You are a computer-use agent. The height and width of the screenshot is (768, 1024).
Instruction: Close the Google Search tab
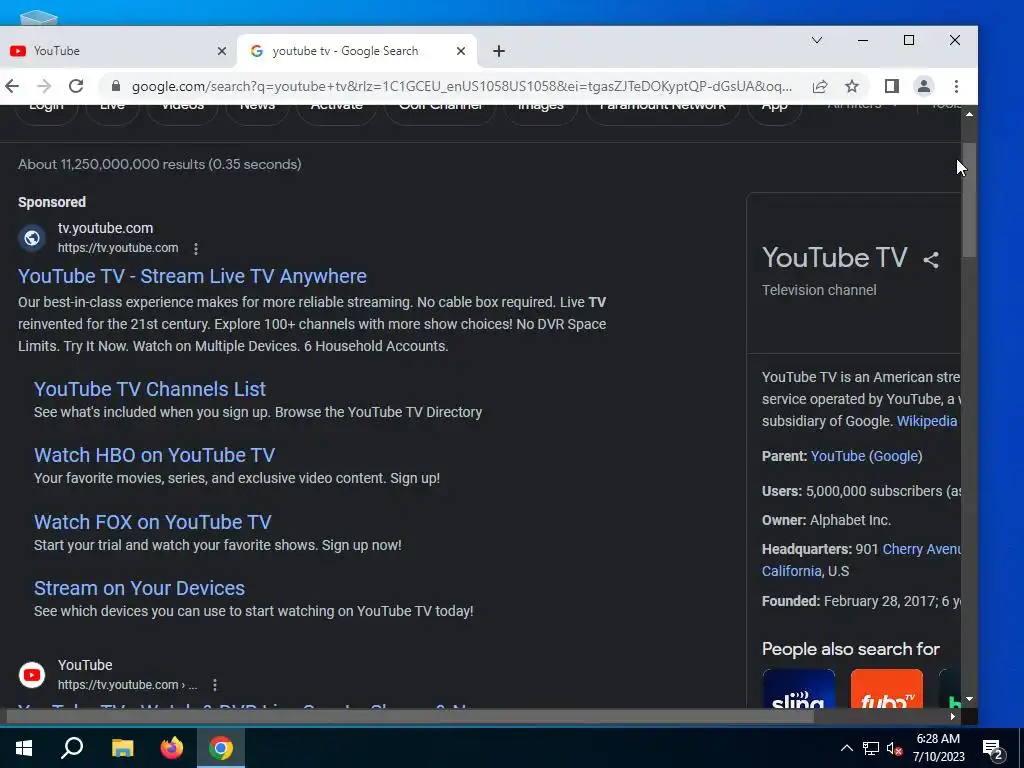(460, 51)
